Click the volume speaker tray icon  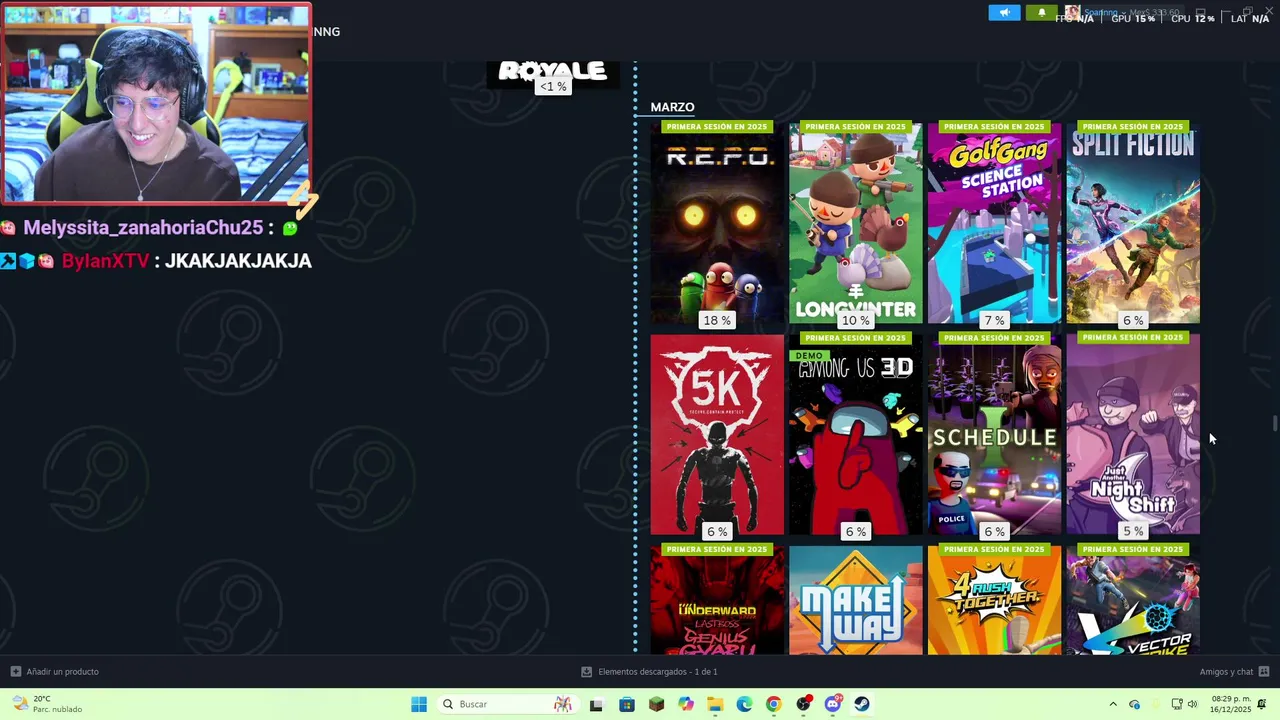click(1192, 704)
